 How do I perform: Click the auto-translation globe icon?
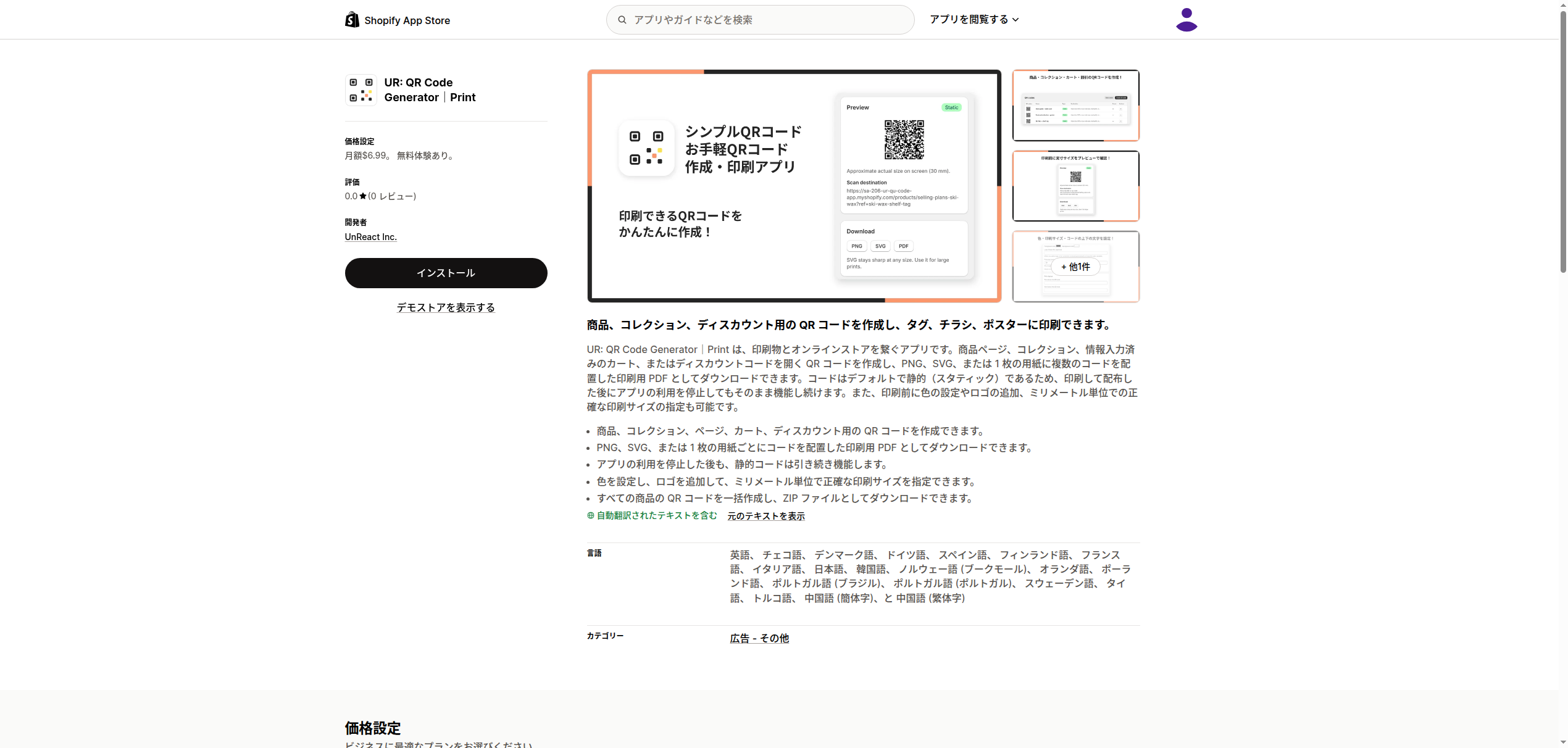591,515
